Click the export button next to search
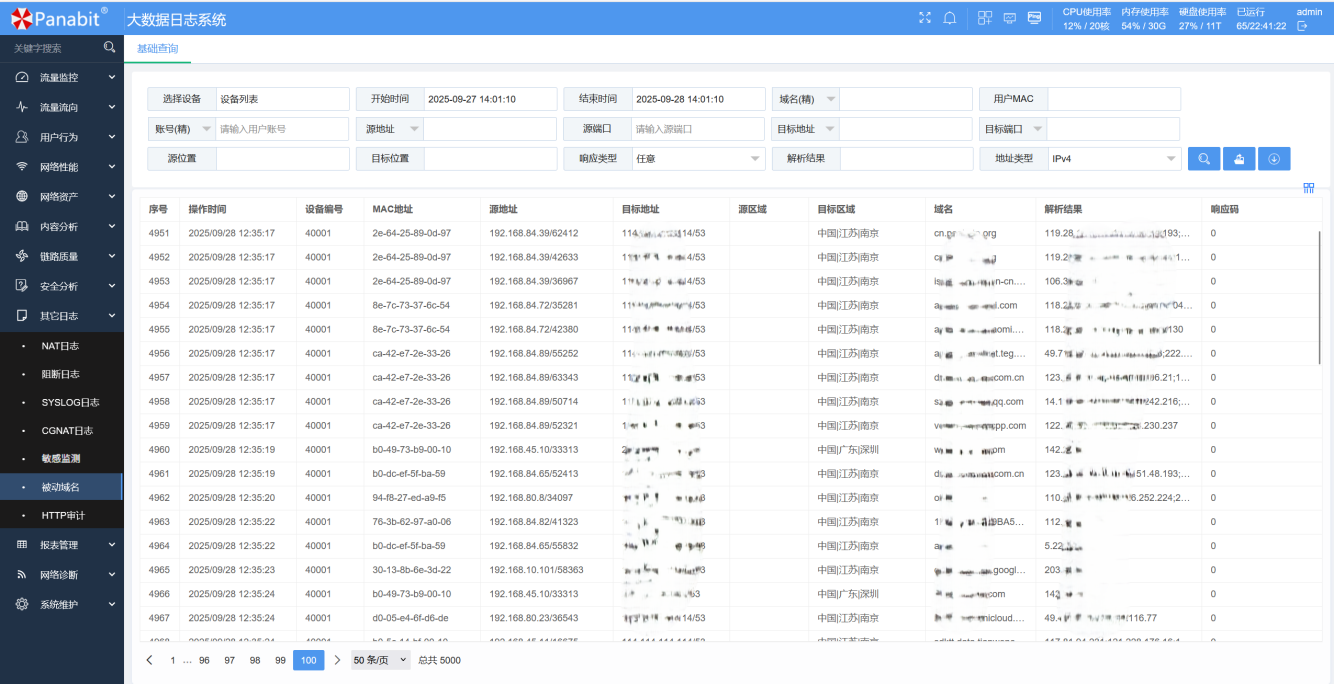The width and height of the screenshot is (1334, 684). (x=1239, y=158)
